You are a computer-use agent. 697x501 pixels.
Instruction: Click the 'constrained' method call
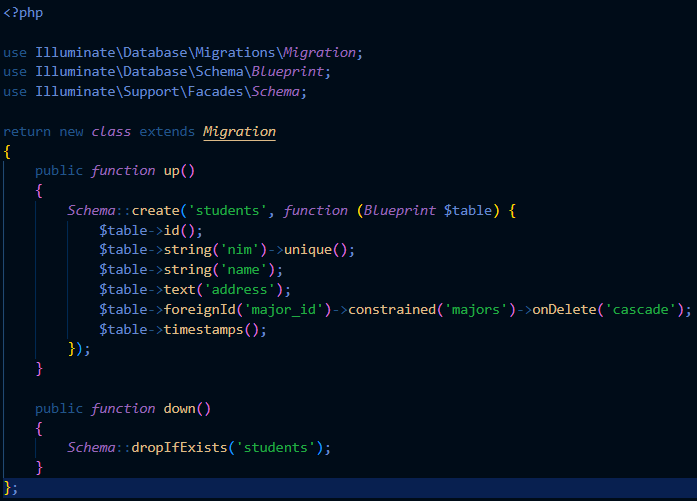point(392,309)
